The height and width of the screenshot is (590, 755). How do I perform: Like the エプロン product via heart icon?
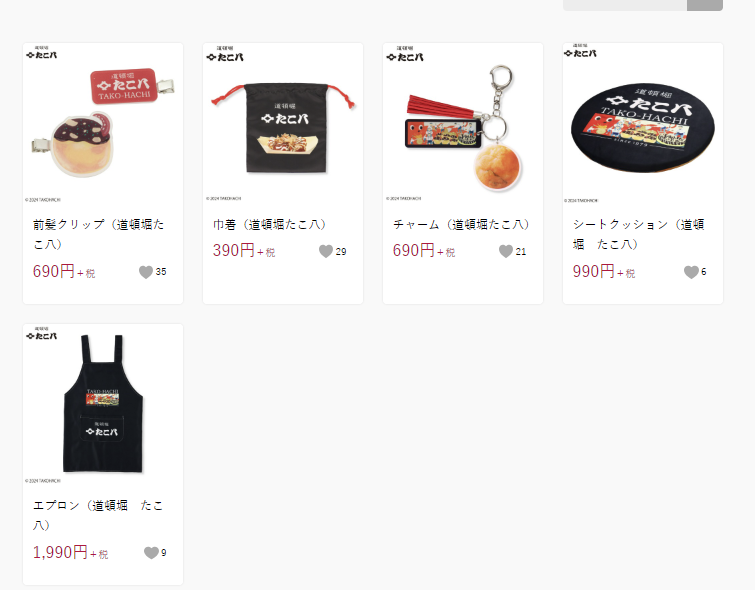(151, 553)
